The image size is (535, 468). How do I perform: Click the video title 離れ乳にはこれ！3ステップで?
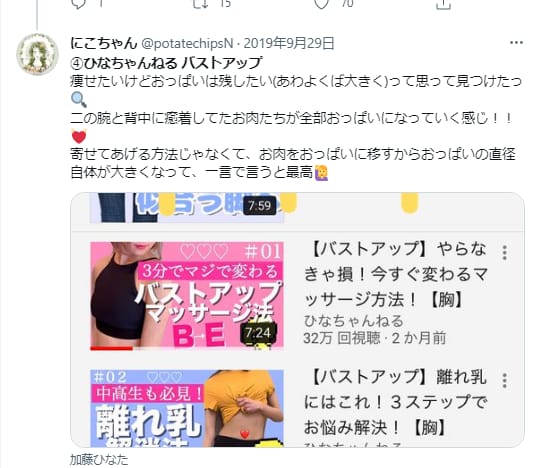[396, 402]
